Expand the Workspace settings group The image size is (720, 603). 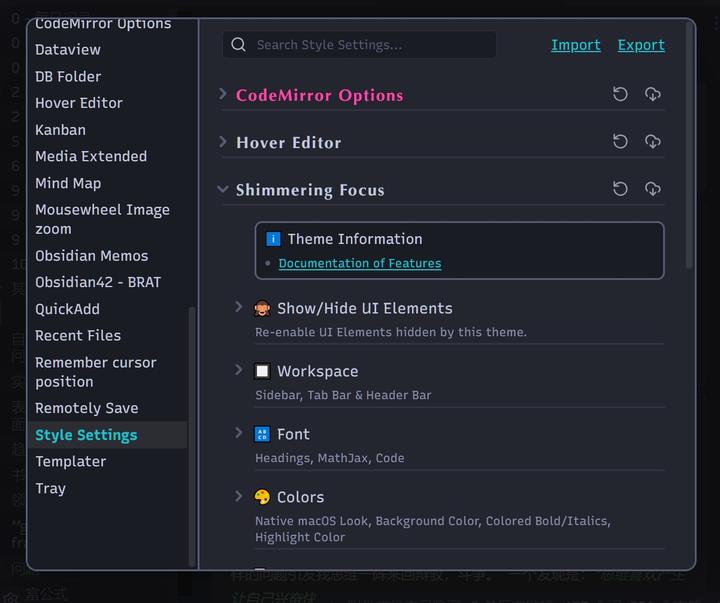coord(239,370)
